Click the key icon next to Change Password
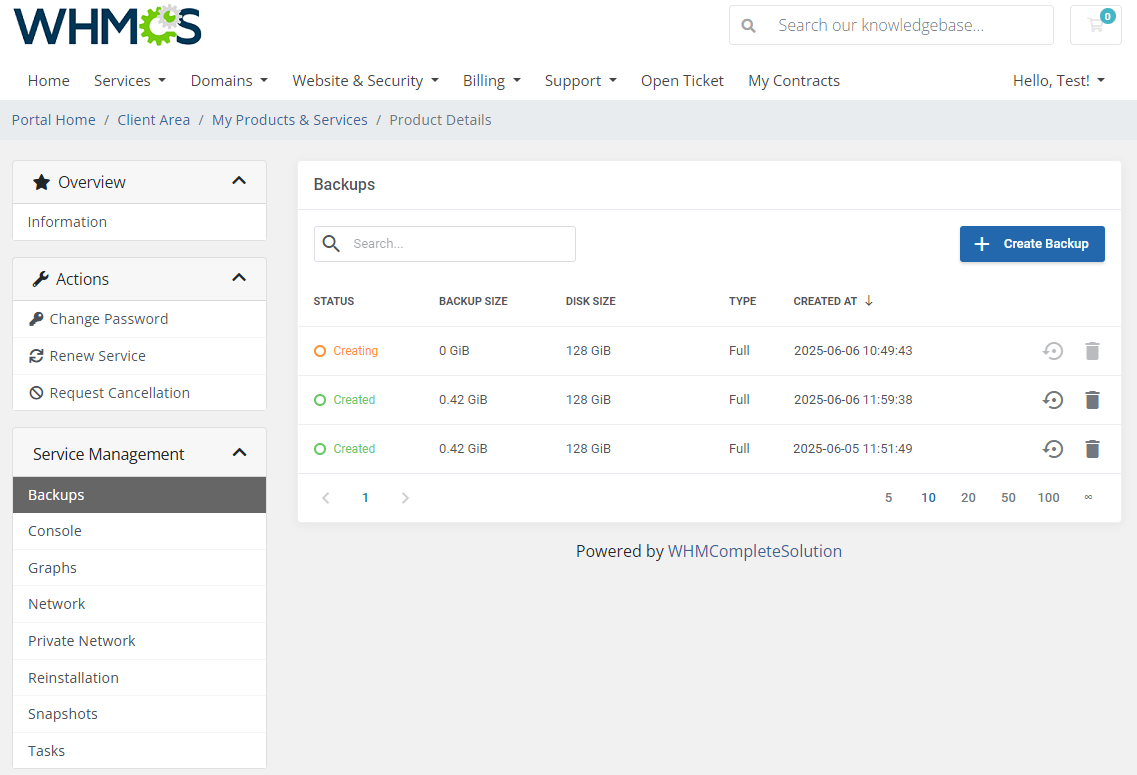 (37, 318)
